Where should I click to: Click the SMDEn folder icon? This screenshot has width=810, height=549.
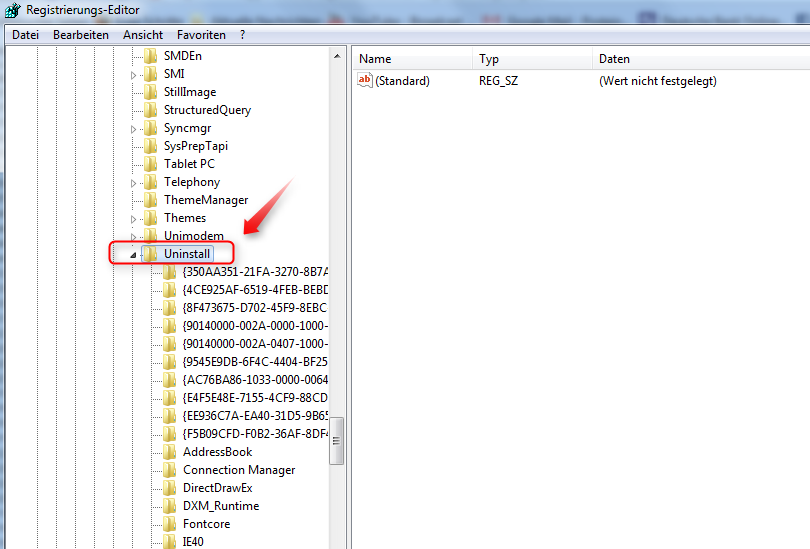(150, 56)
